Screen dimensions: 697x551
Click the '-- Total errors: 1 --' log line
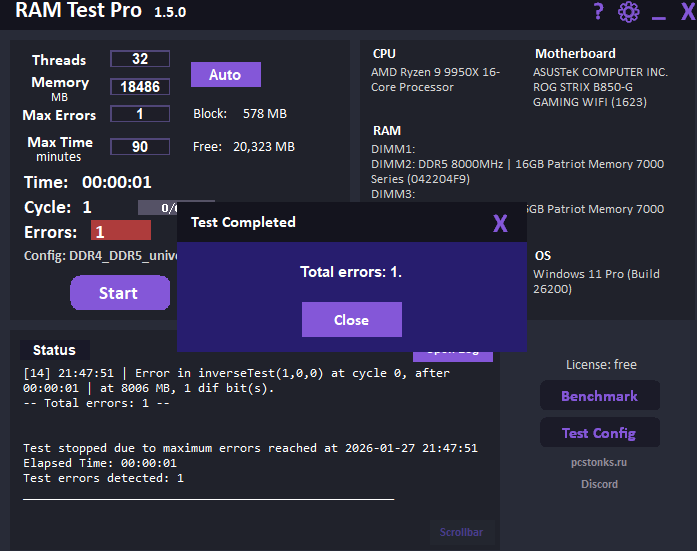[x=96, y=403]
